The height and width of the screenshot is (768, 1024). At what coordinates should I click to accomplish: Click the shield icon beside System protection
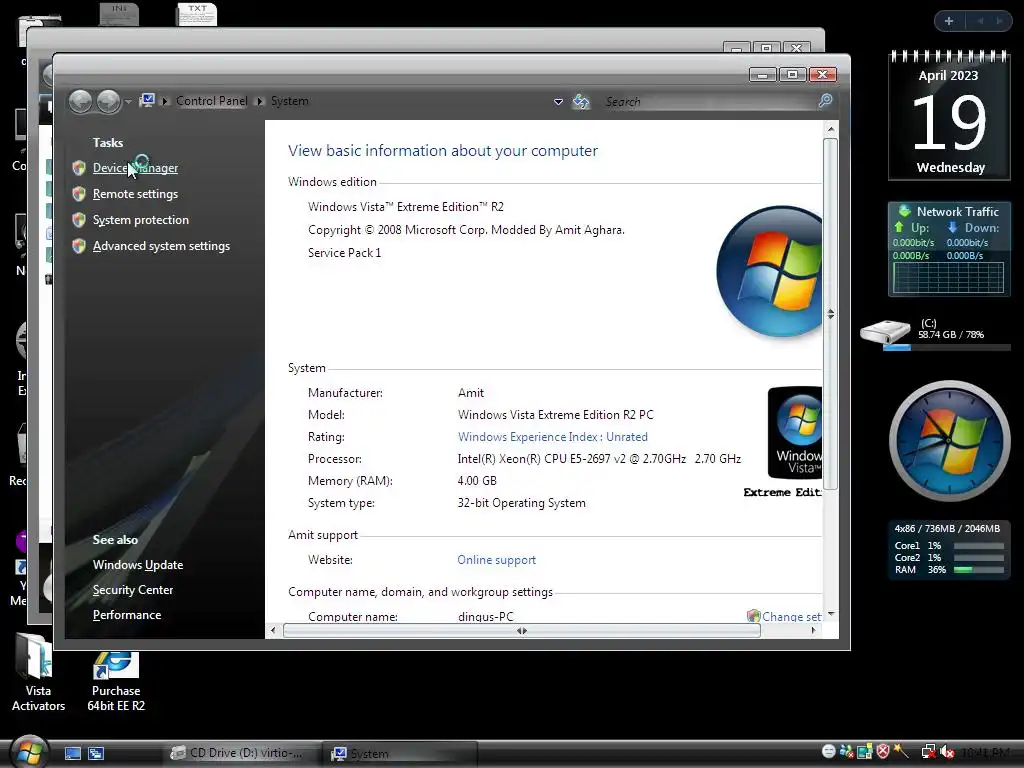(79, 220)
